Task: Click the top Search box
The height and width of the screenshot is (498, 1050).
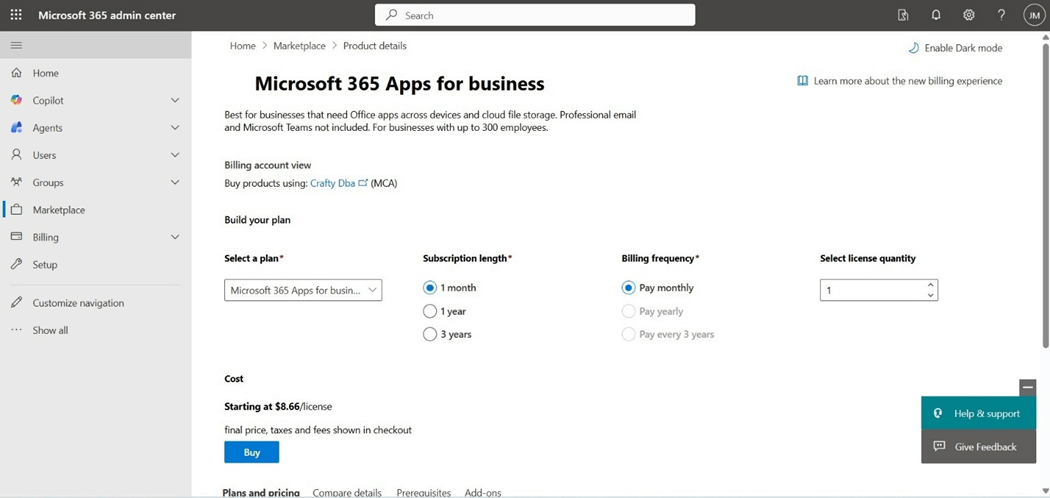Action: tap(535, 15)
